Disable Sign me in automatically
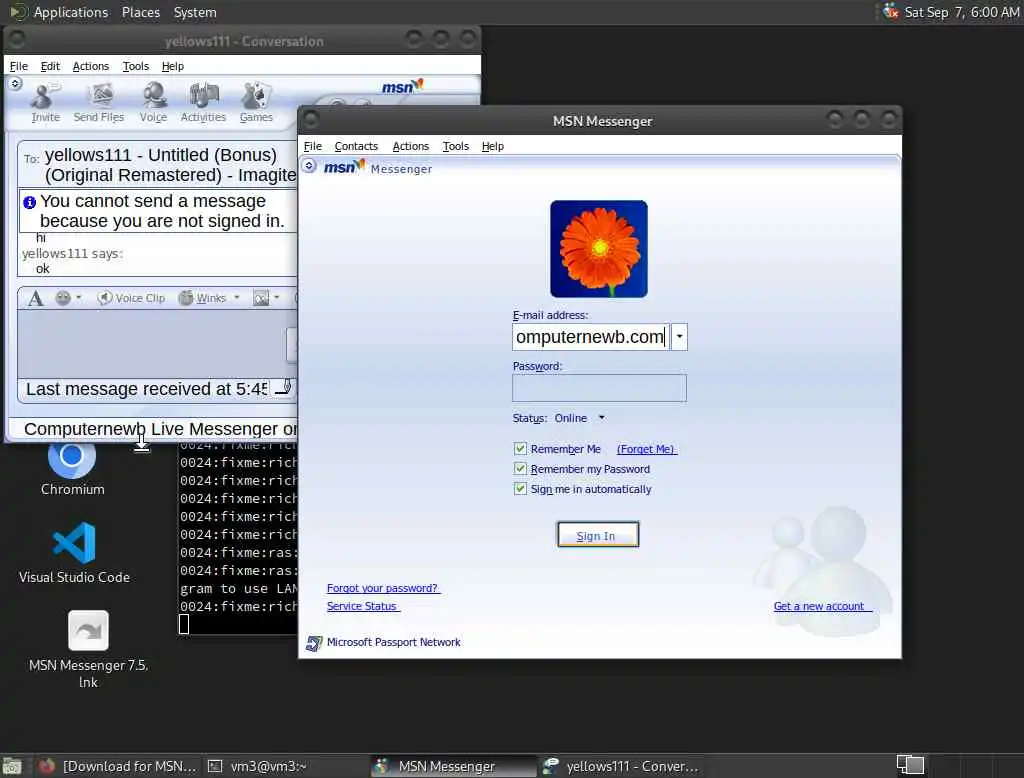The height and width of the screenshot is (778, 1024). tap(520, 489)
